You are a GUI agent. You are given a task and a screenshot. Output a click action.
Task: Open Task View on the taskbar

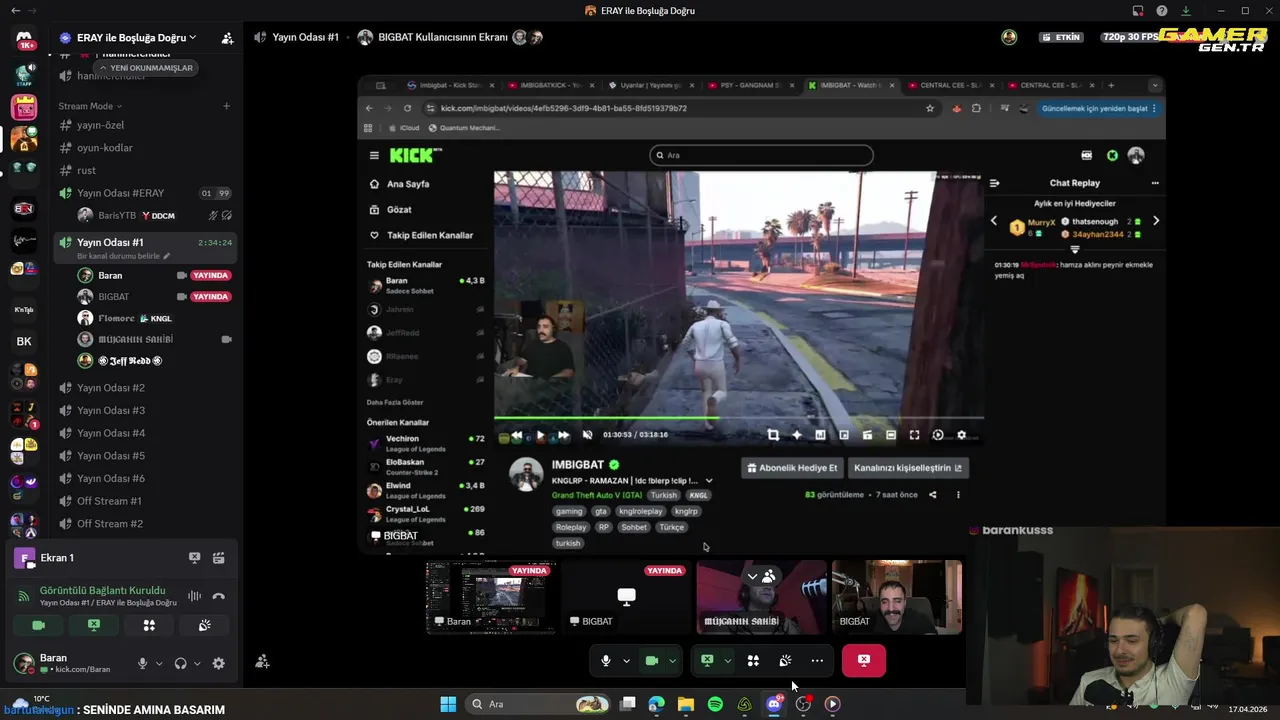point(627,704)
